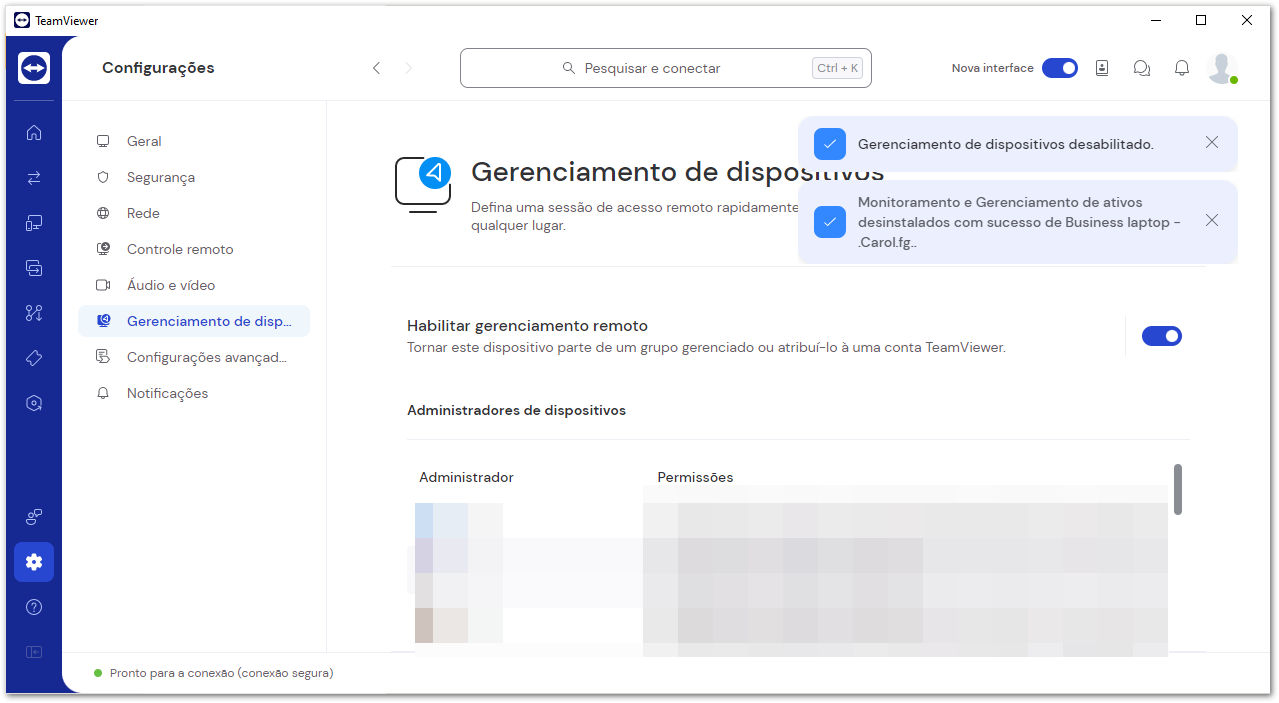1279x703 pixels.
Task: Close the Monitoramento desinstalado notification
Action: pyautogui.click(x=1211, y=221)
